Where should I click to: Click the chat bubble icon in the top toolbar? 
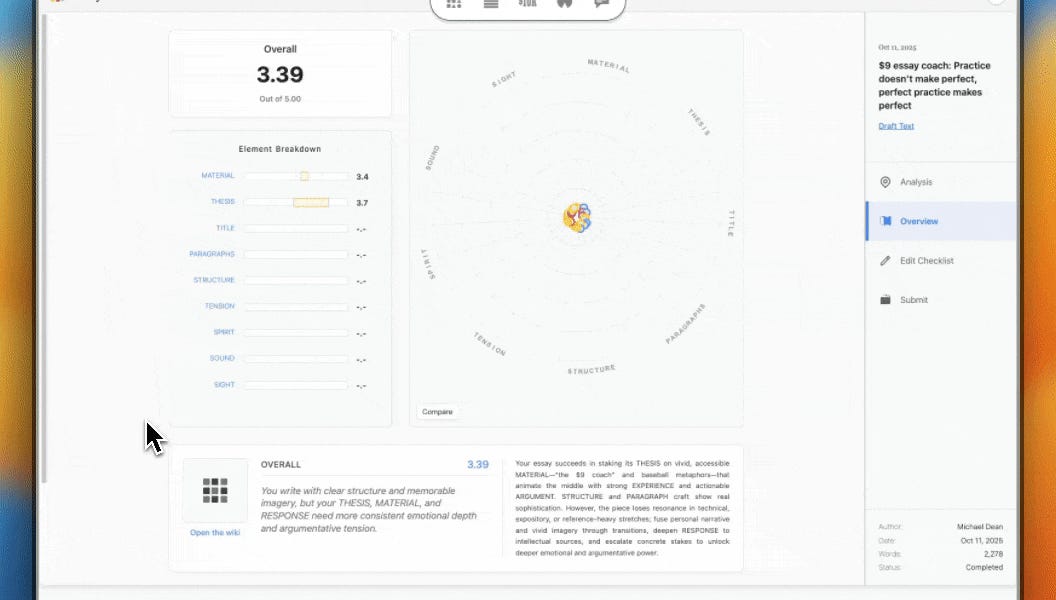pos(601,3)
